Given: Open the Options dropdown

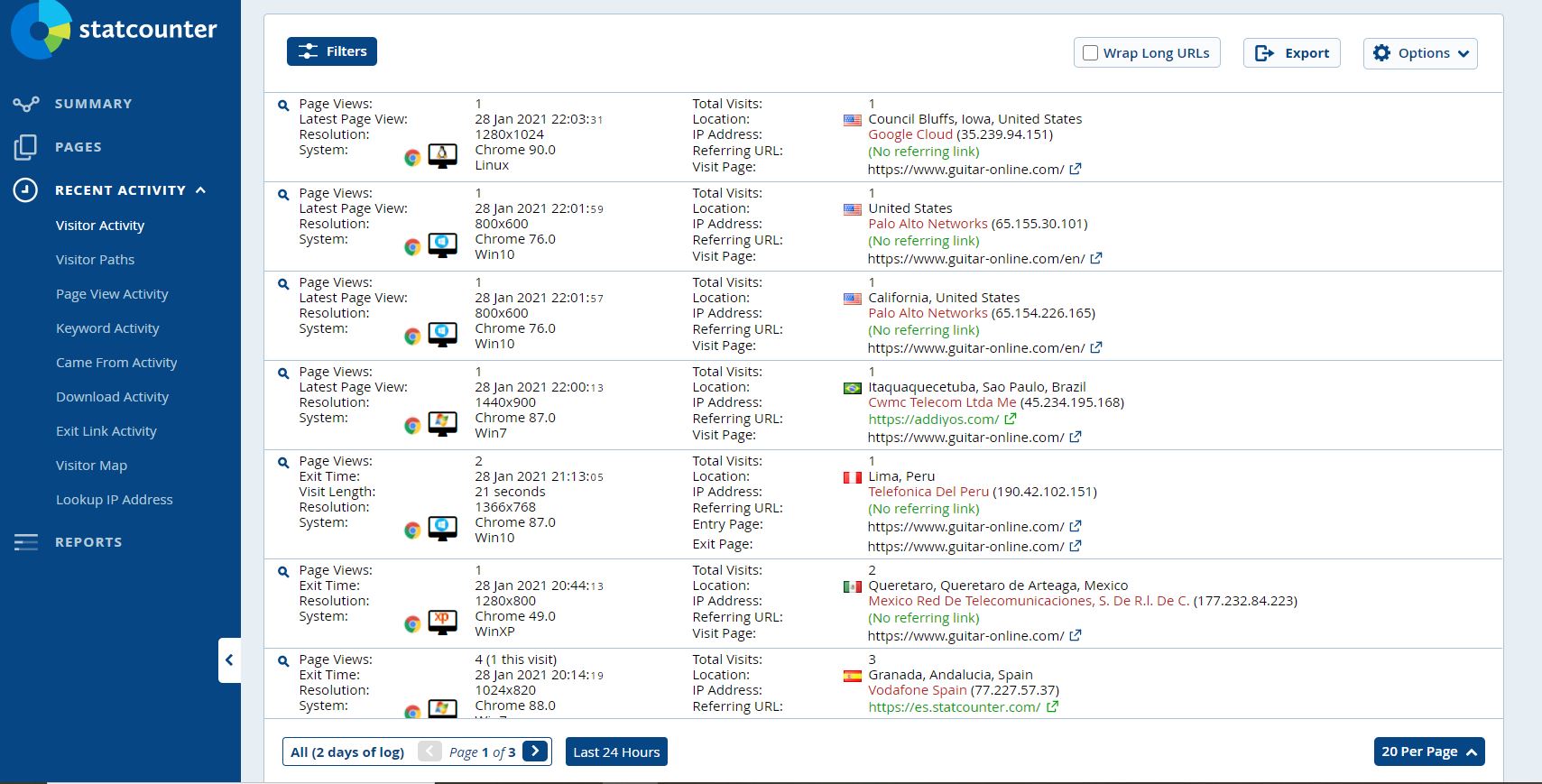Looking at the screenshot, I should (1420, 53).
